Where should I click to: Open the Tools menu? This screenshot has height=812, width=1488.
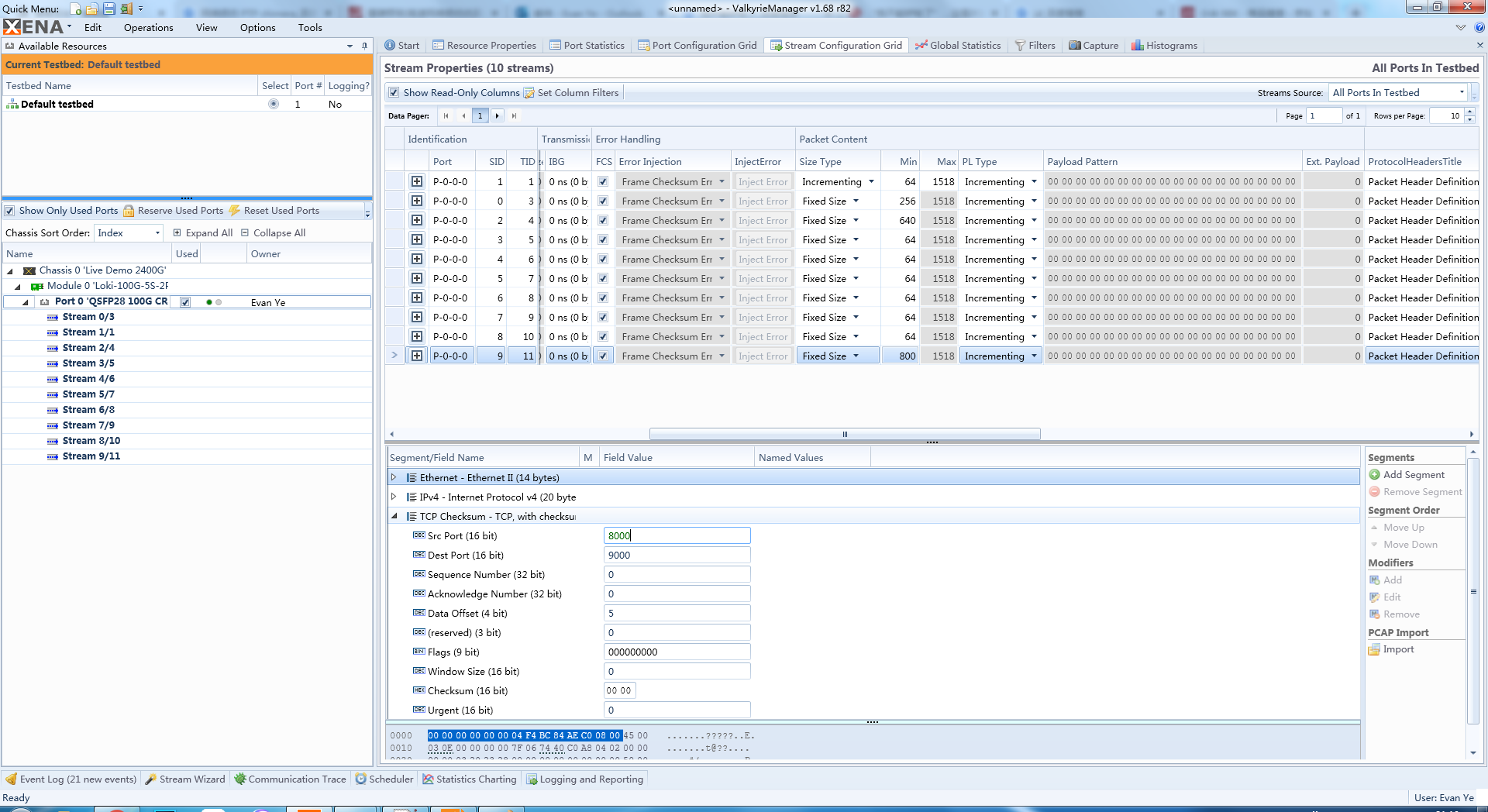(x=309, y=27)
